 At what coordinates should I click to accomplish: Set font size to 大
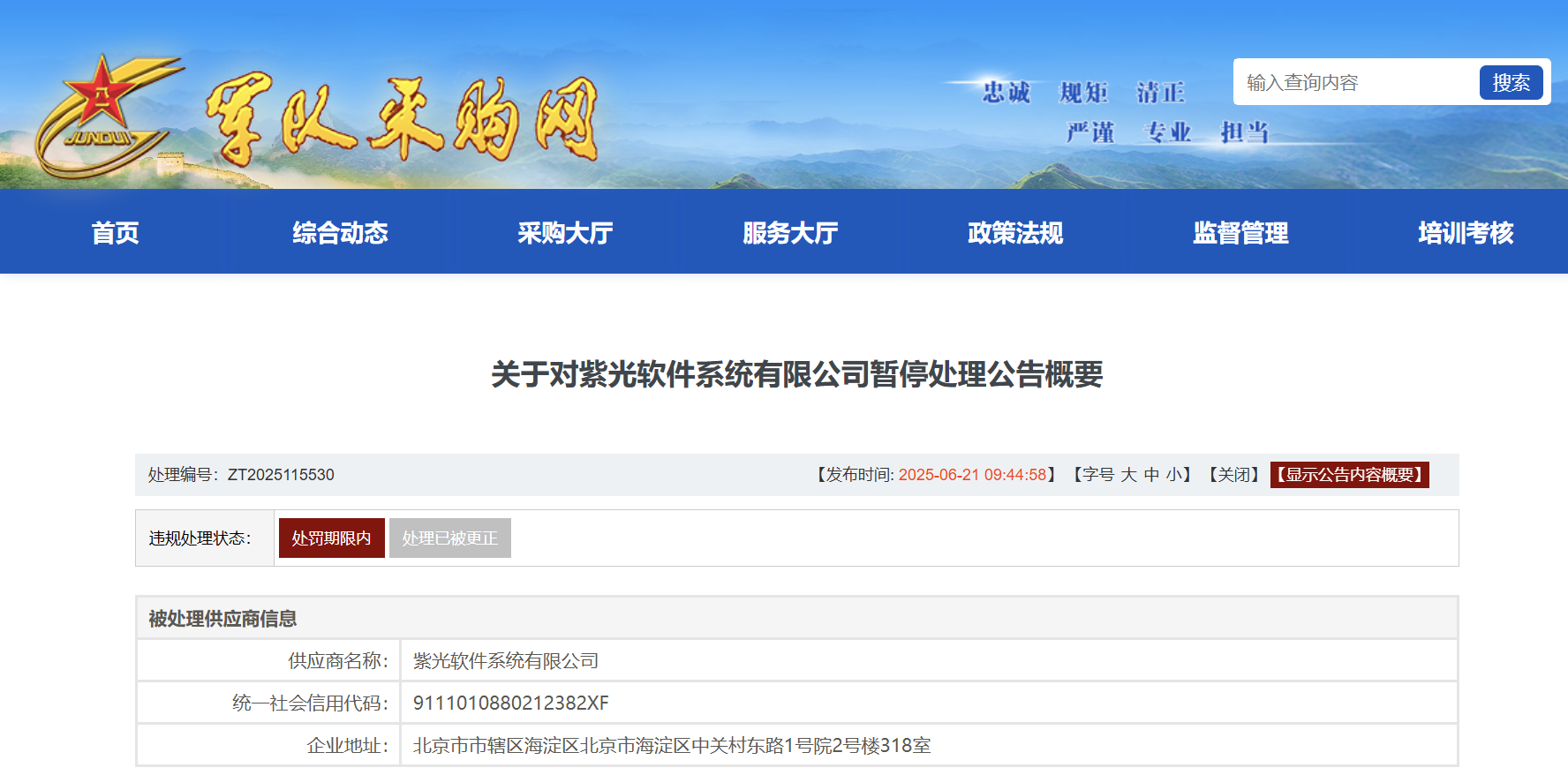(1128, 475)
